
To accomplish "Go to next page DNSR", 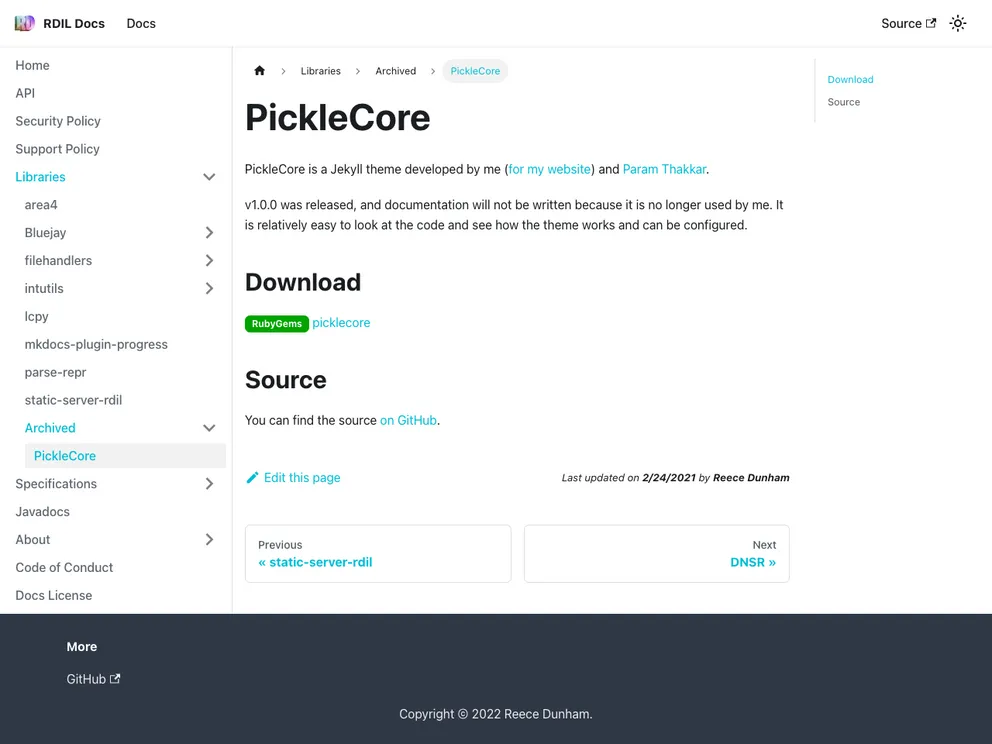I will pyautogui.click(x=656, y=554).
